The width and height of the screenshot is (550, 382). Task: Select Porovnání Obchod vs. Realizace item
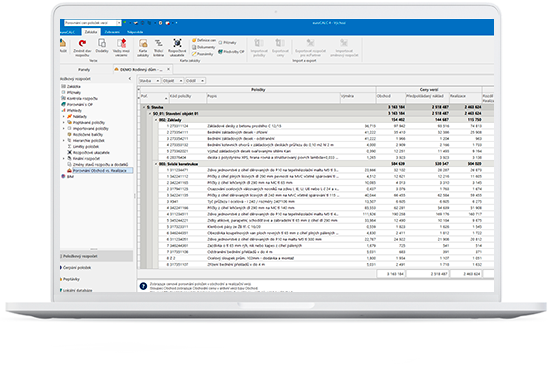point(100,170)
